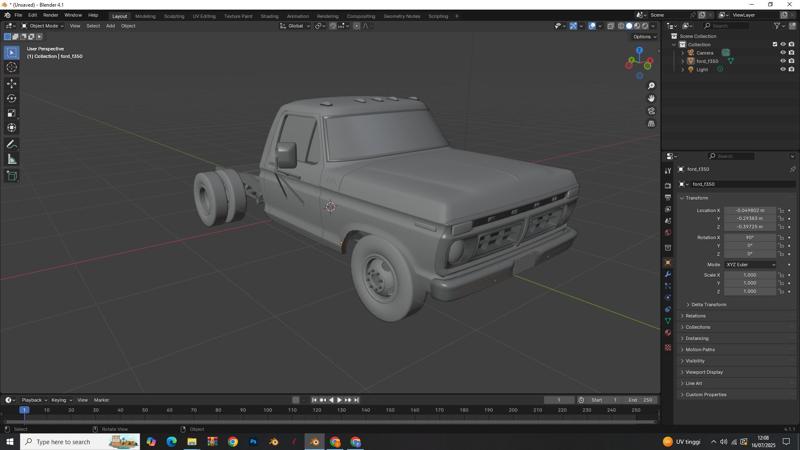
Task: Open the viewport Add menu
Action: pos(110,26)
